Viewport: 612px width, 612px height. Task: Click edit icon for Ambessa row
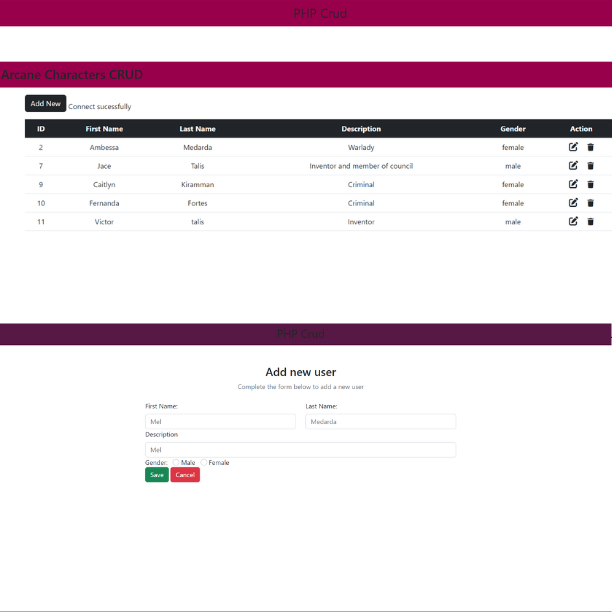(573, 147)
